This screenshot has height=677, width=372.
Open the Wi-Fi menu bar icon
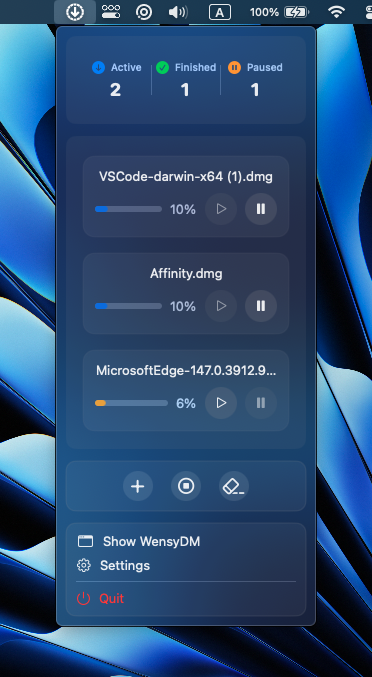coord(336,12)
